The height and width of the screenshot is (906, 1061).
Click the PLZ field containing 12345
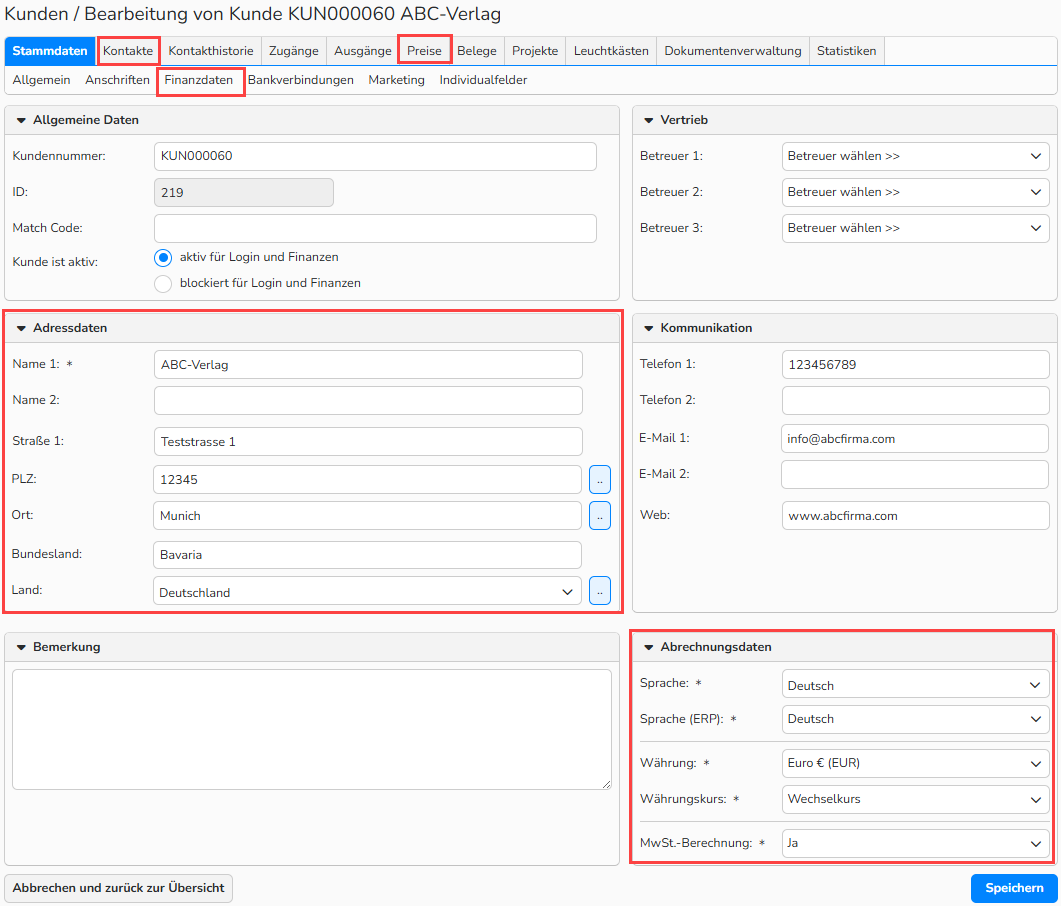[x=367, y=480]
